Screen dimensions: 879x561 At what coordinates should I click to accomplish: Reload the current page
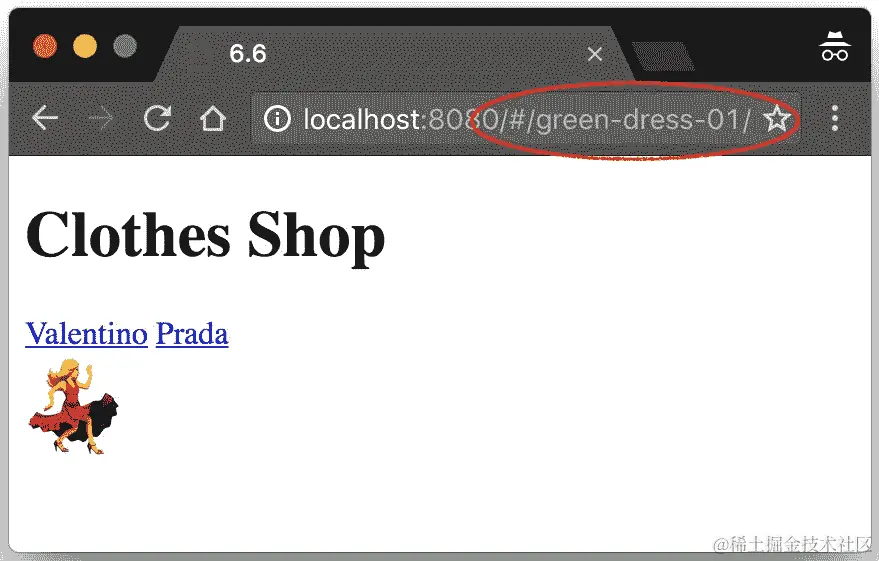coord(157,118)
